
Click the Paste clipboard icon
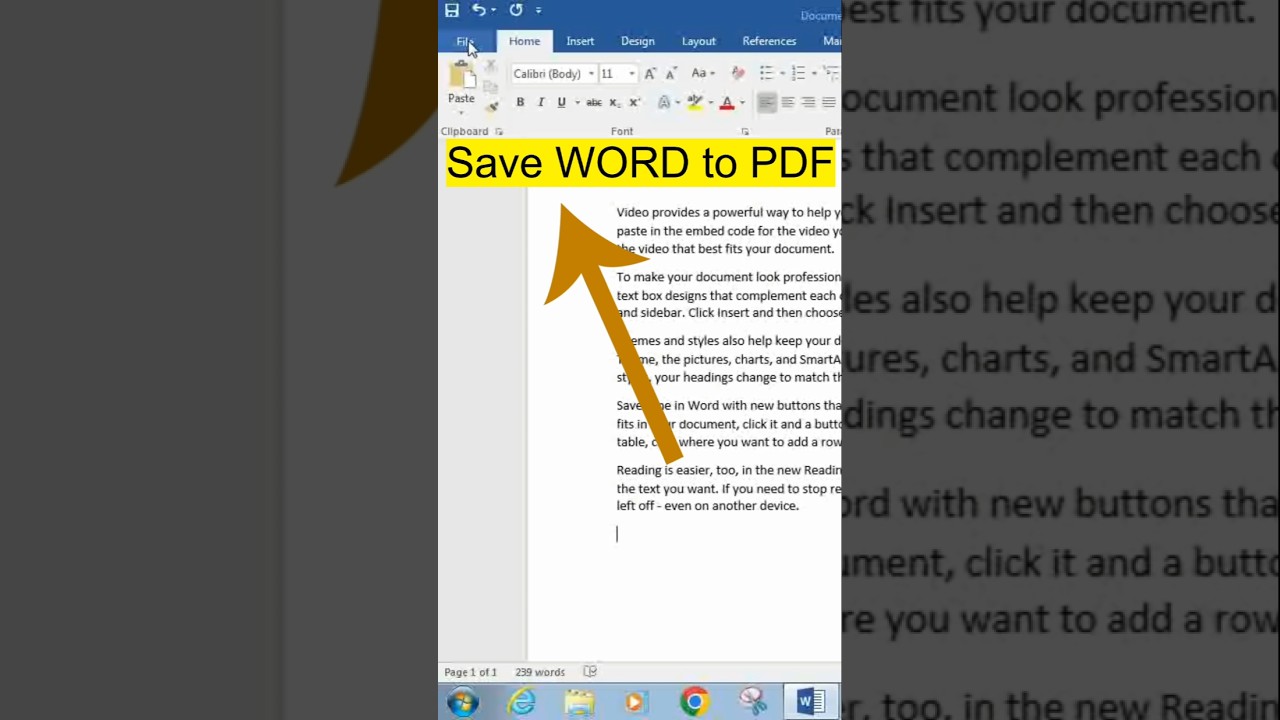(x=461, y=75)
